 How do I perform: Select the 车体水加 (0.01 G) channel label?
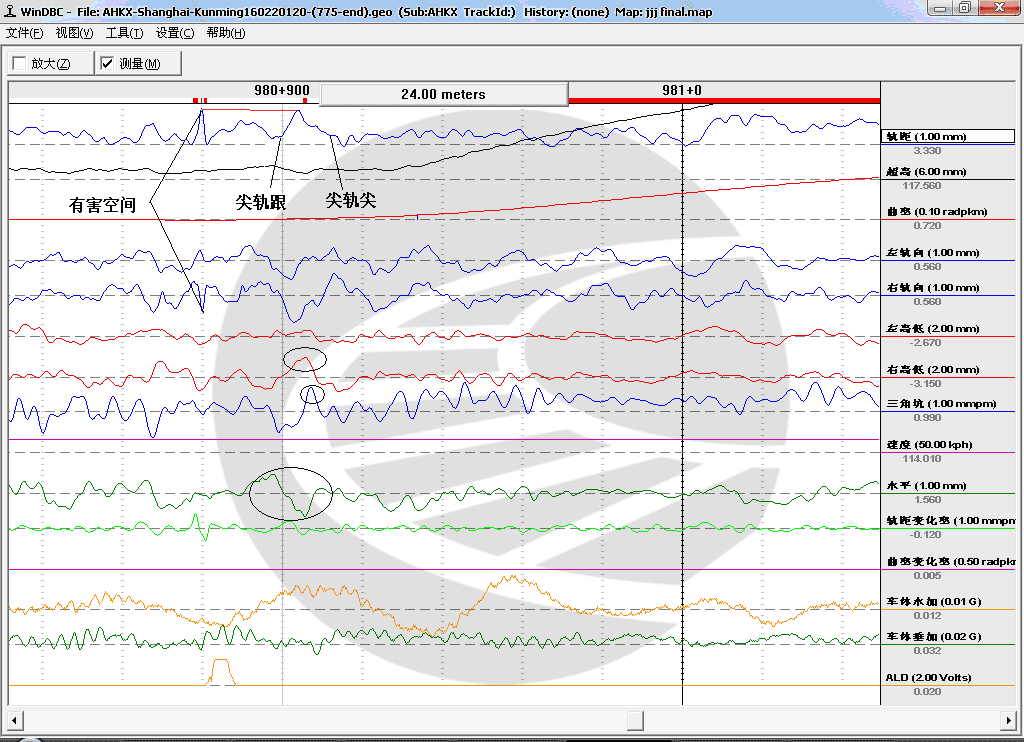click(934, 602)
